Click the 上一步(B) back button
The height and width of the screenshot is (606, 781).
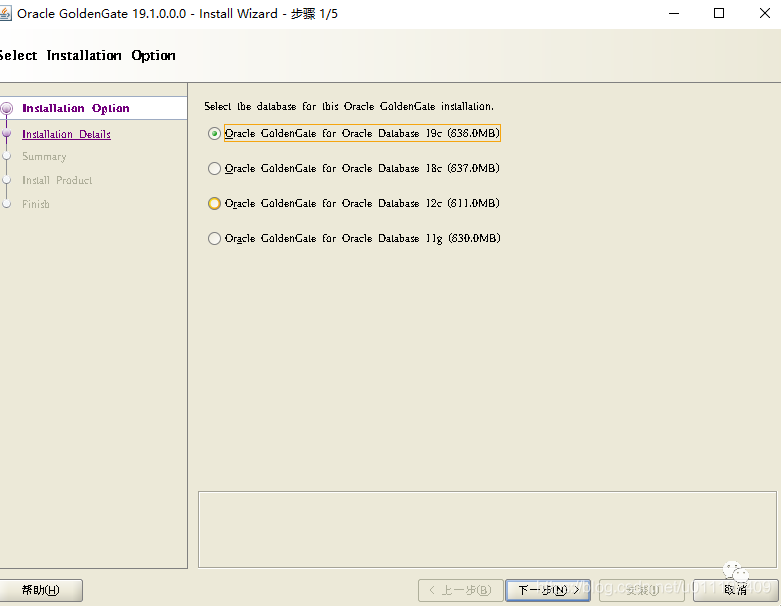461,590
